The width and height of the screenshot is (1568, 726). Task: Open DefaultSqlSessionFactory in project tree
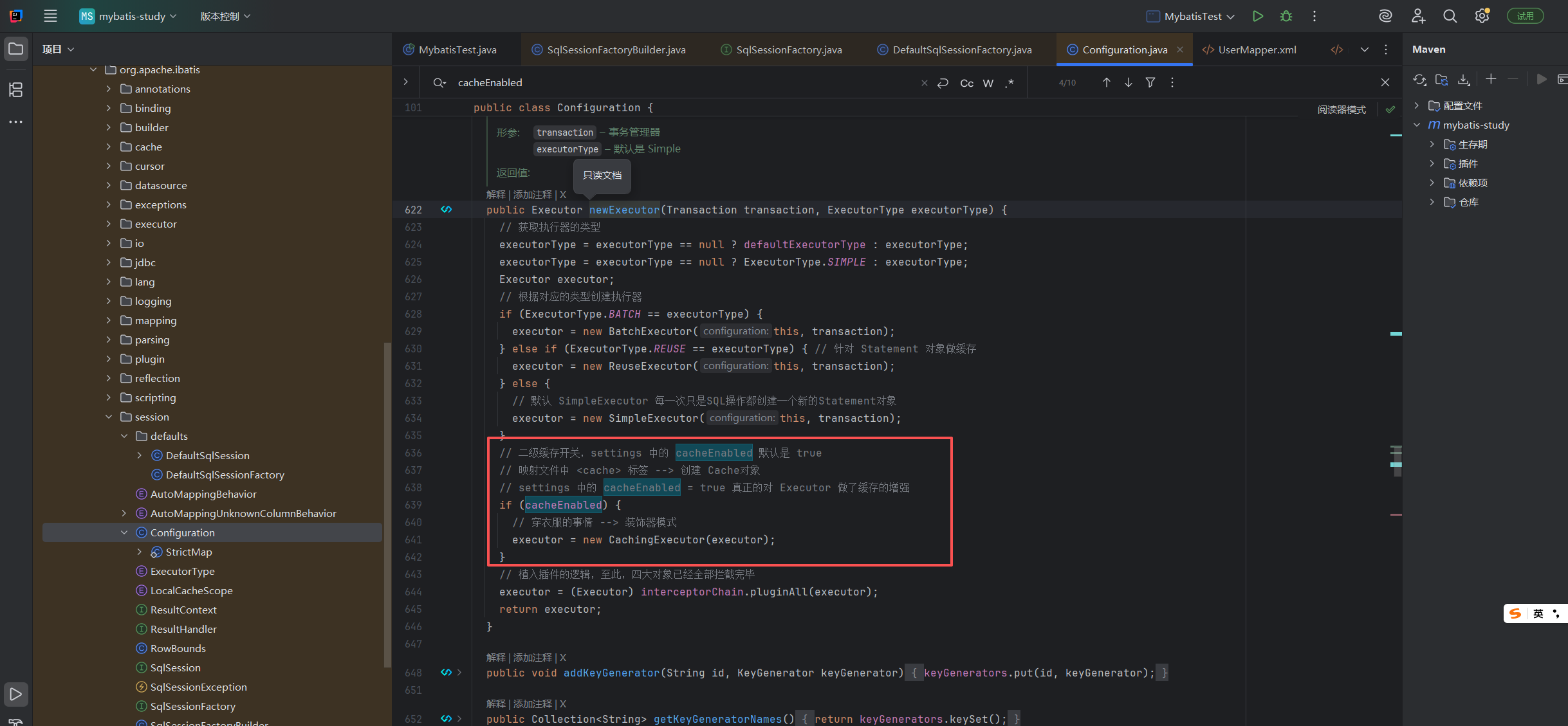coord(225,475)
